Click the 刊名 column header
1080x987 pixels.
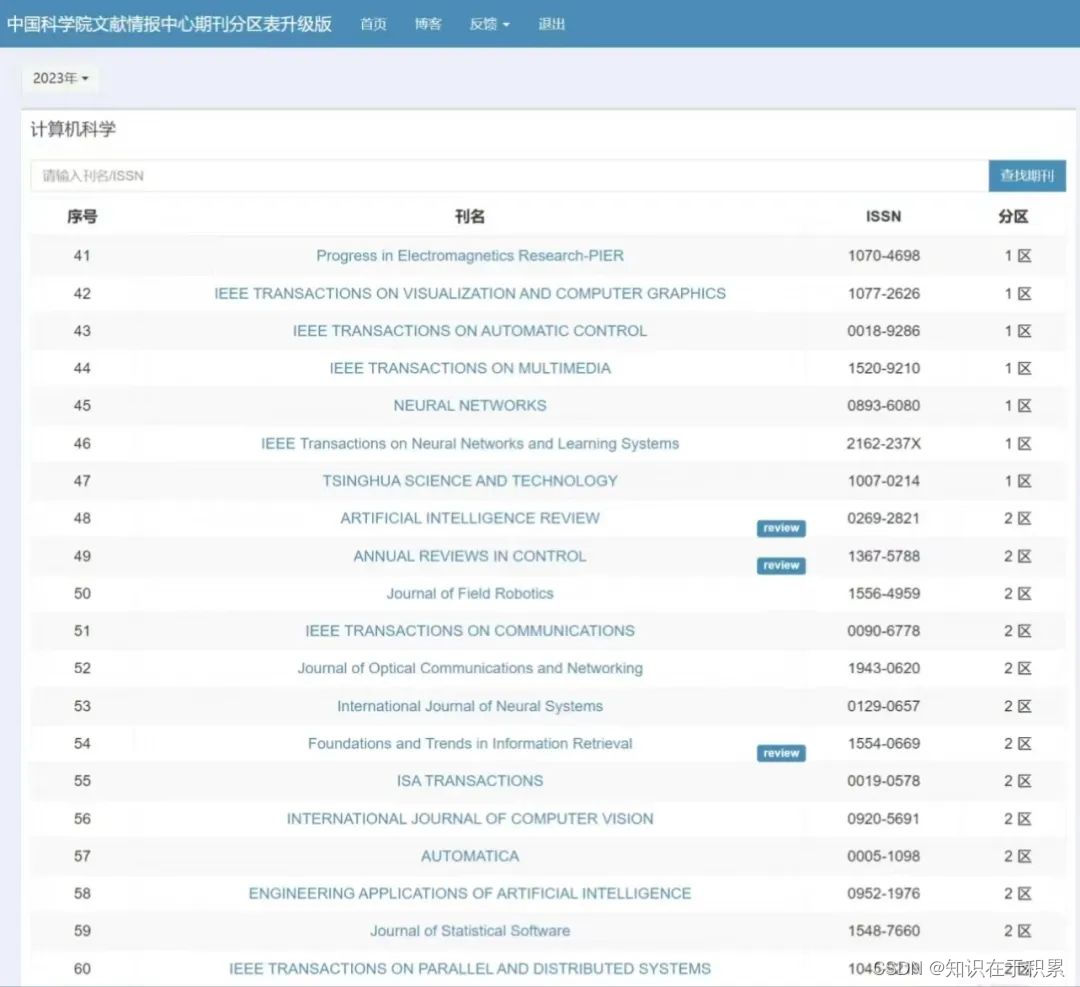point(470,216)
